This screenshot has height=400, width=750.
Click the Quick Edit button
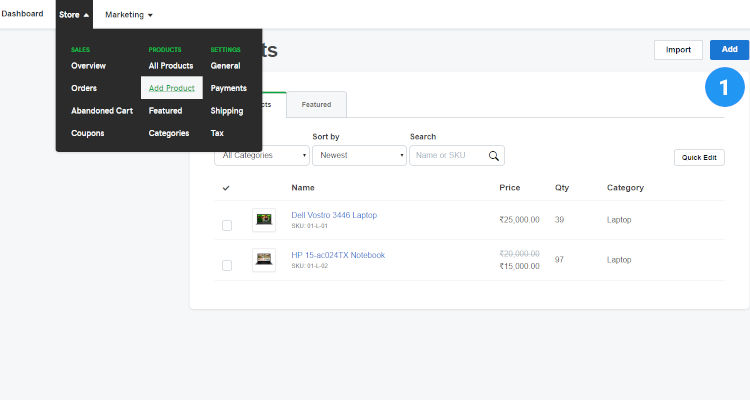tap(699, 157)
